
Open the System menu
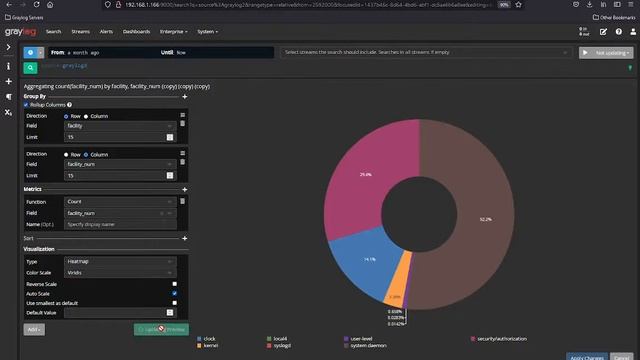click(207, 32)
